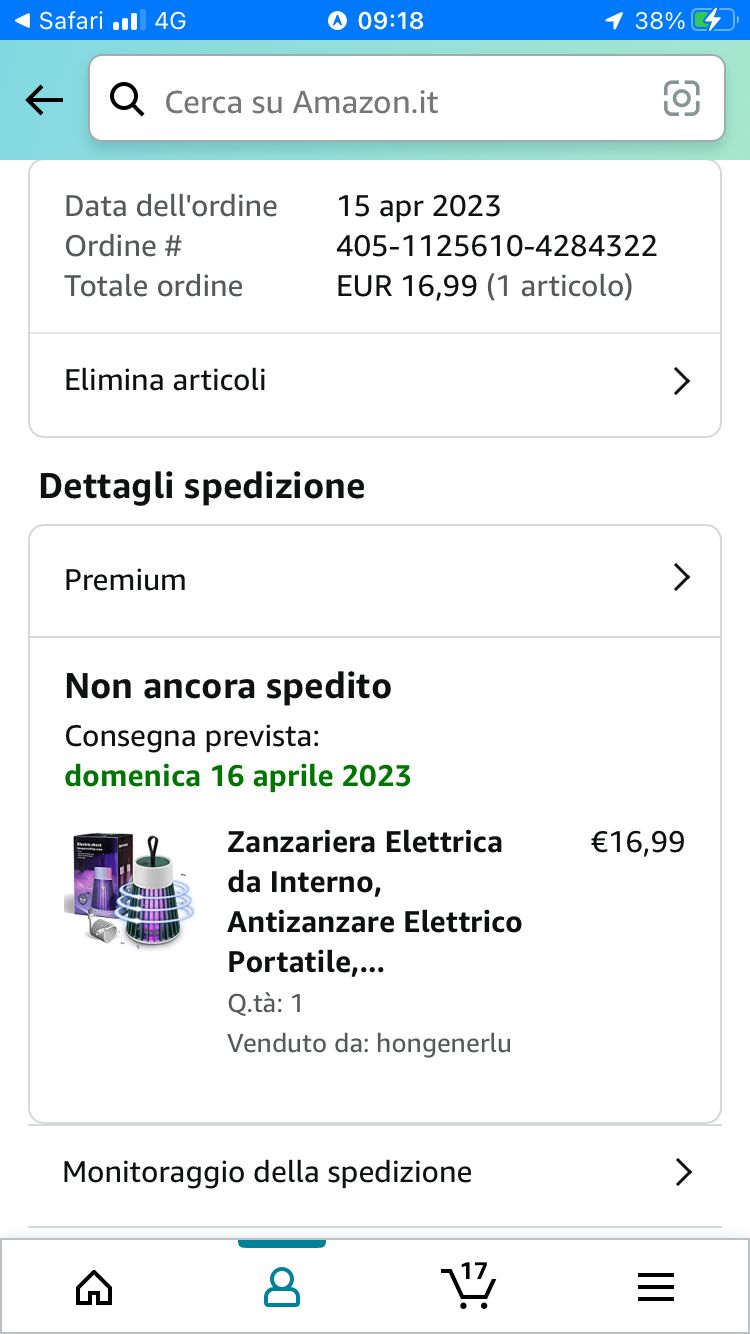Open Elimina articoli option
Image resolution: width=750 pixels, height=1334 pixels.
click(166, 381)
